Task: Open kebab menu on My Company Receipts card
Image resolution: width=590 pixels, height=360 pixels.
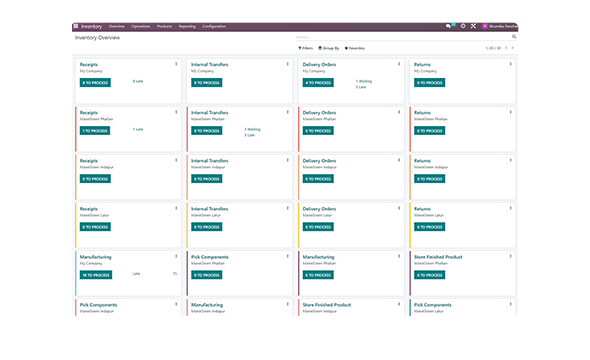Action: (x=176, y=64)
